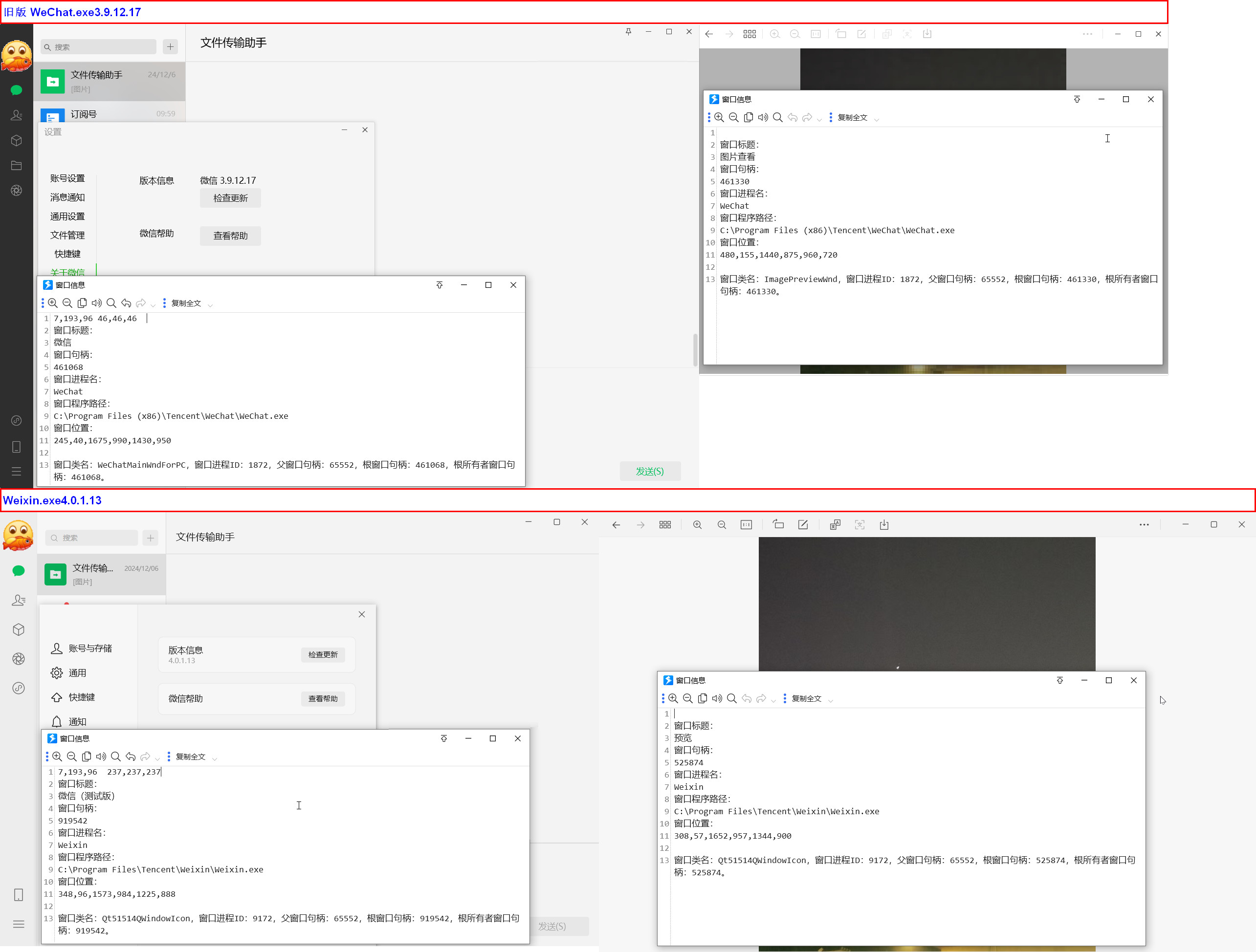The width and height of the screenshot is (1256, 952).
Task: Click 1:1 actual size icon in Weixin 4.0 preview
Action: tap(746, 525)
